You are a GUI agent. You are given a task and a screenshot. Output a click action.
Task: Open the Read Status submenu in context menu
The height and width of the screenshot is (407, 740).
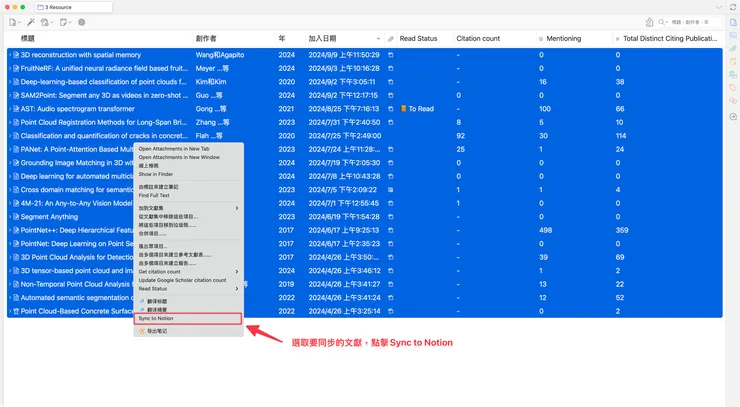tap(188, 289)
